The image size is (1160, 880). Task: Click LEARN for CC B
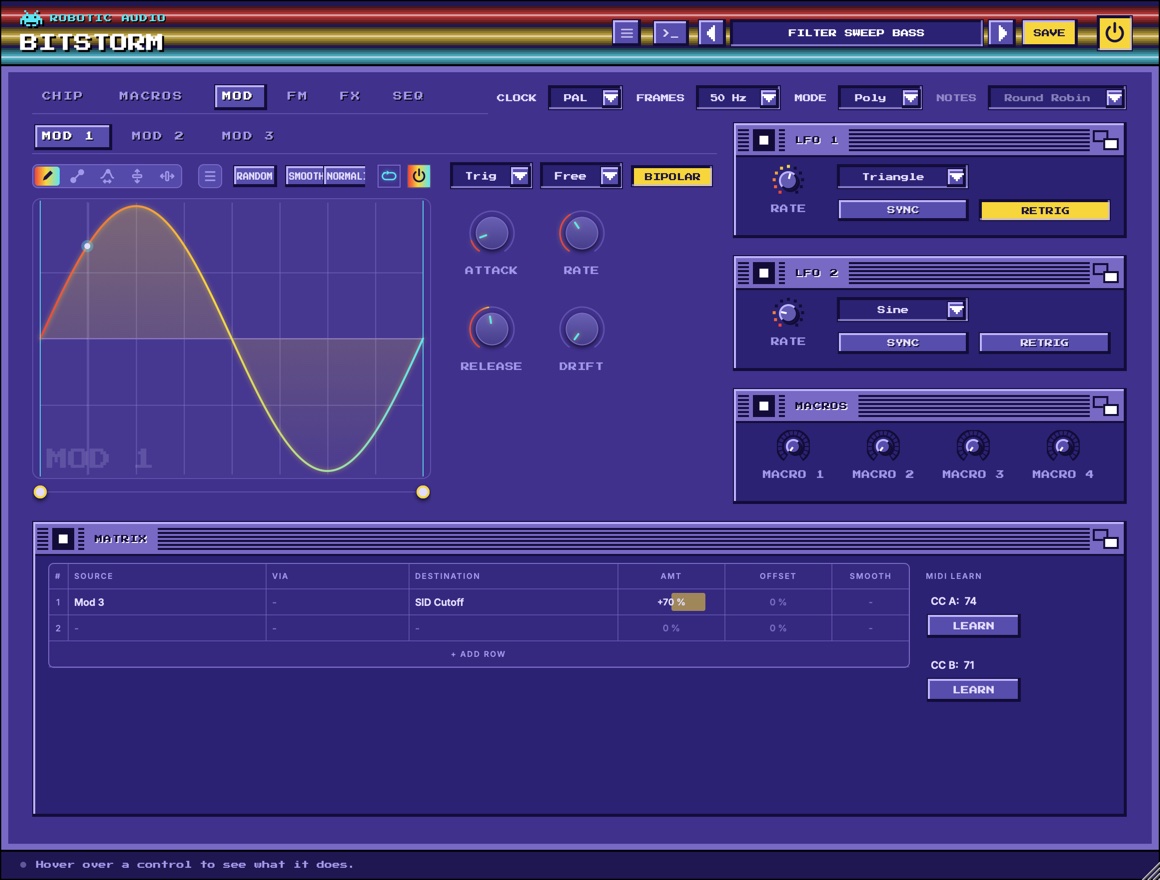[973, 689]
